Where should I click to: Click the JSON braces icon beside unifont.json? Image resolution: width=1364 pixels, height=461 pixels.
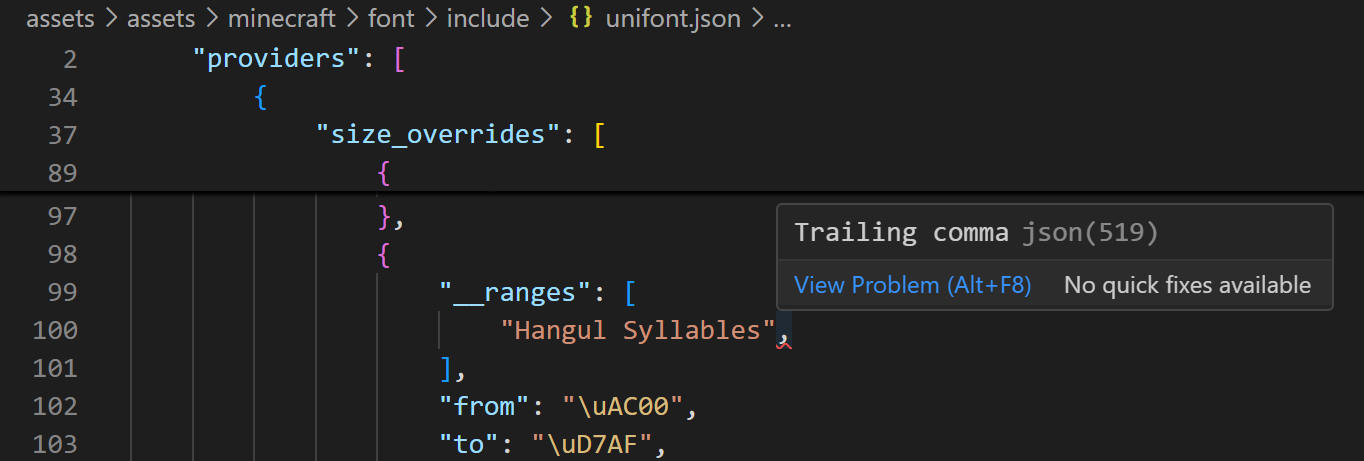coord(580,20)
